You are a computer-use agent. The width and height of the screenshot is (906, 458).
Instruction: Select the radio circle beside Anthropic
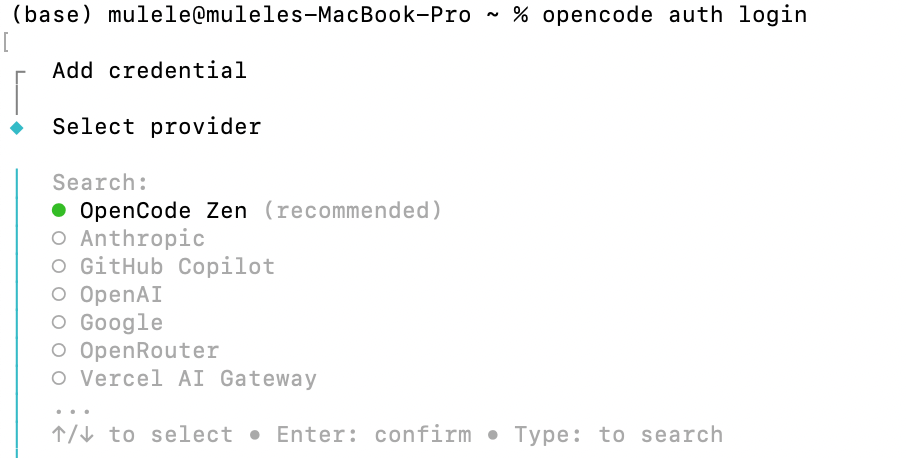pyautogui.click(x=59, y=238)
